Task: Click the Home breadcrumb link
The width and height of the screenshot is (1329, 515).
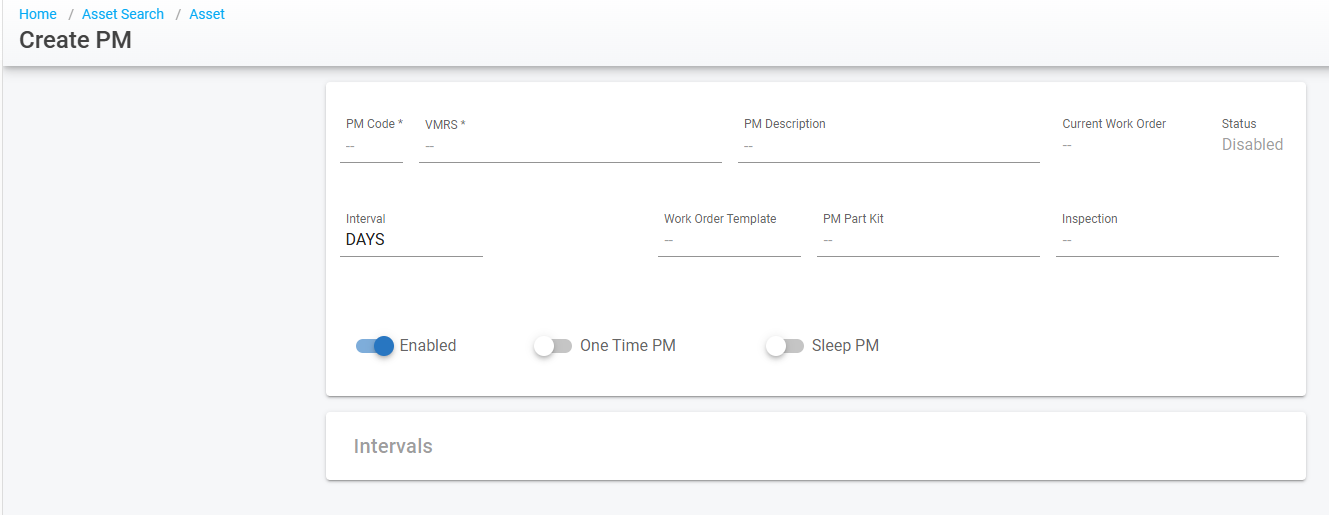Action: [38, 14]
